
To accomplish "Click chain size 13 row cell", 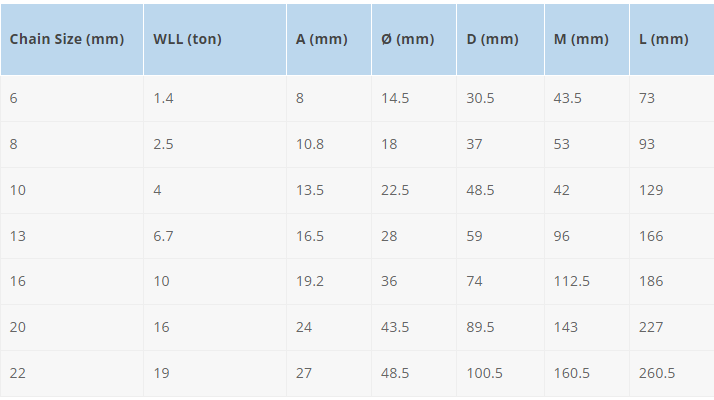I will click(71, 236).
